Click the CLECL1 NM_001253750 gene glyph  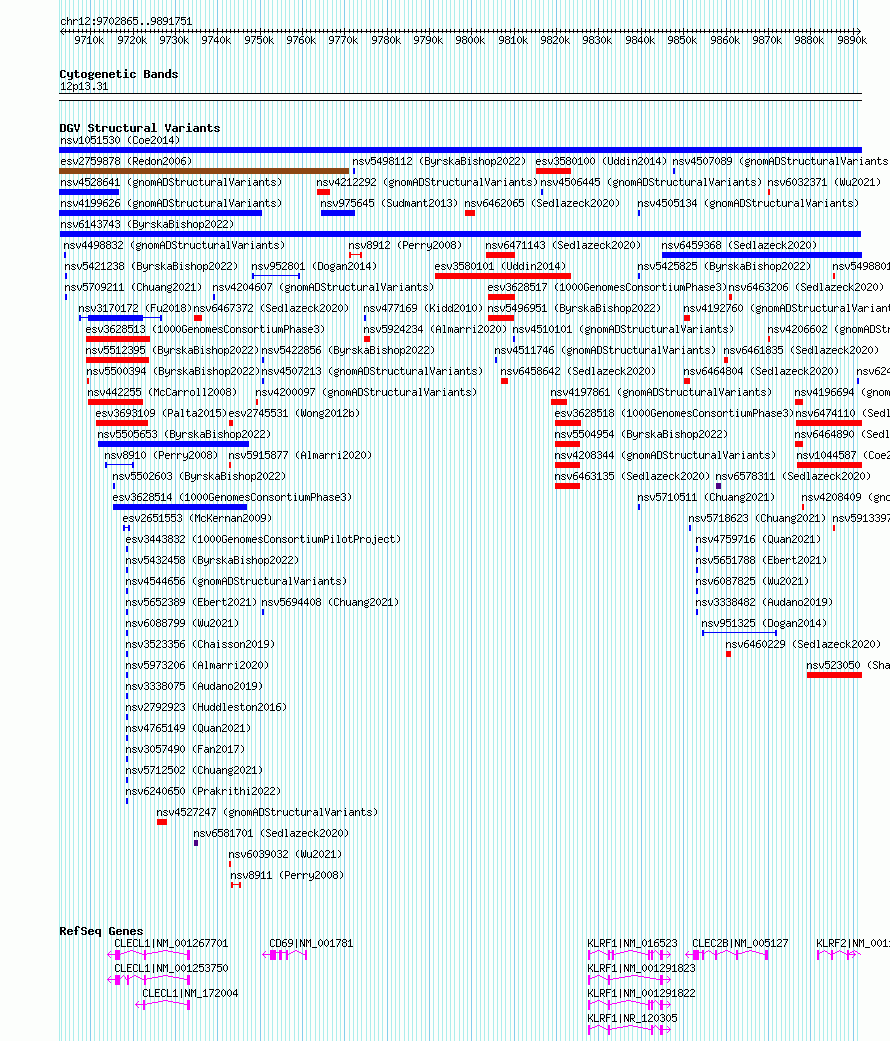pyautogui.click(x=149, y=980)
